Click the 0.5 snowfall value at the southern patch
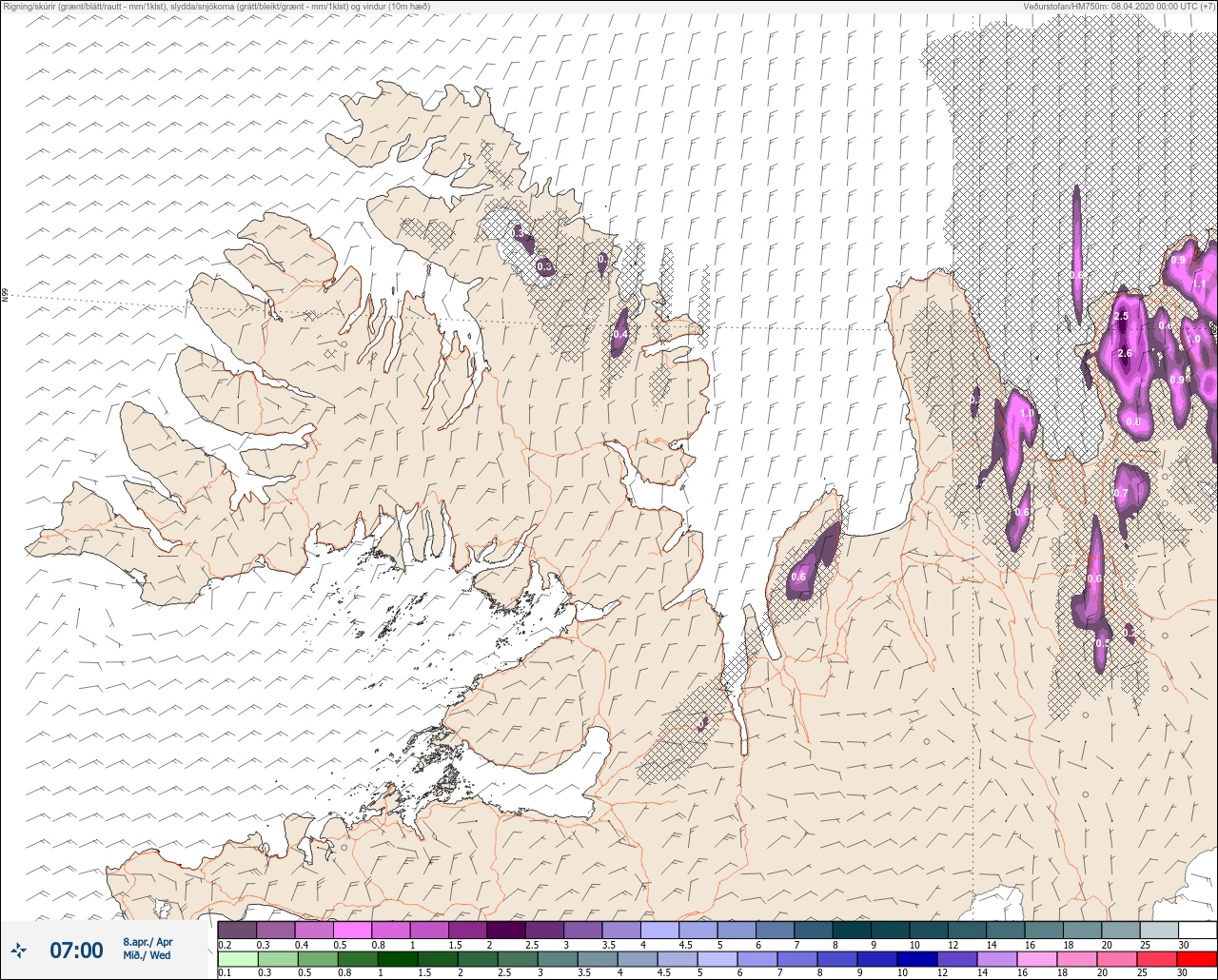1218x980 pixels. (x=1103, y=643)
